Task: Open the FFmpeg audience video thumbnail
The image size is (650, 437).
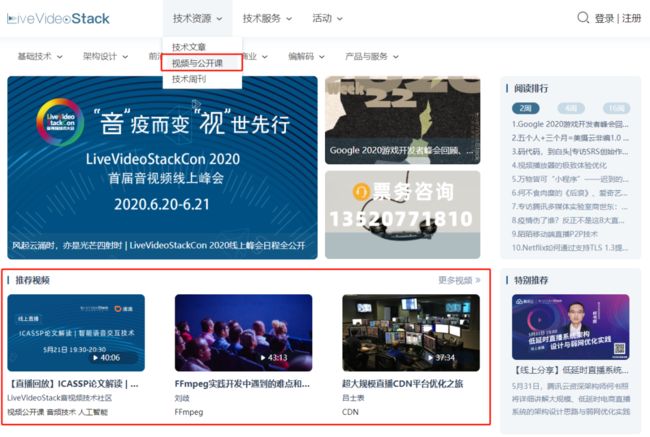Action: (244, 333)
